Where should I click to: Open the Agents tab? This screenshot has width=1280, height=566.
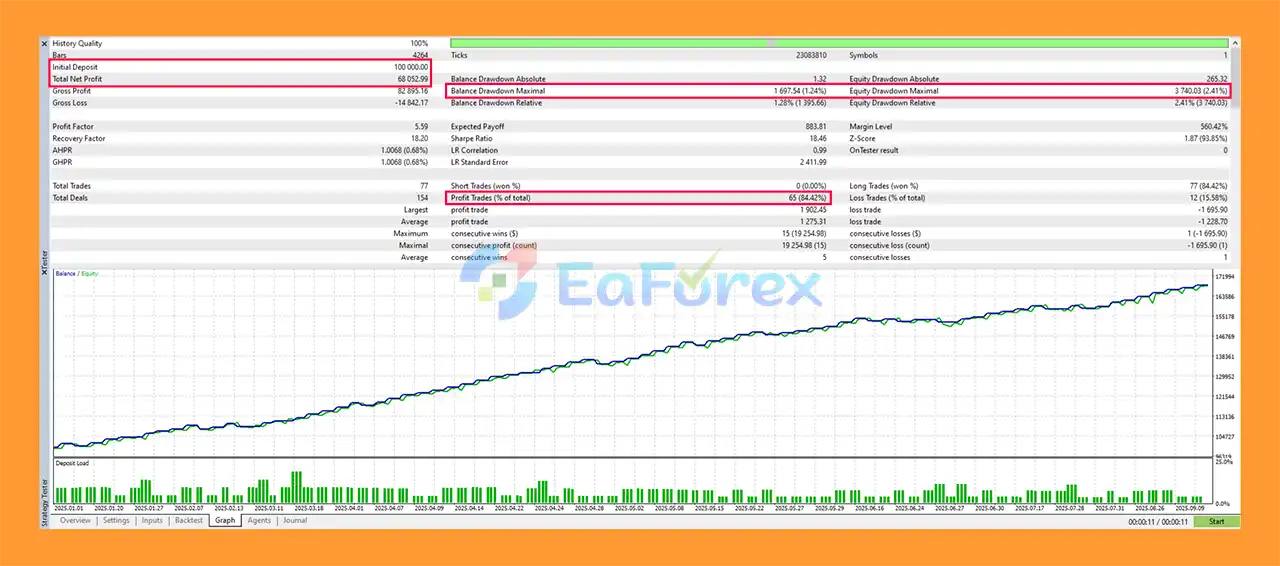(x=259, y=521)
